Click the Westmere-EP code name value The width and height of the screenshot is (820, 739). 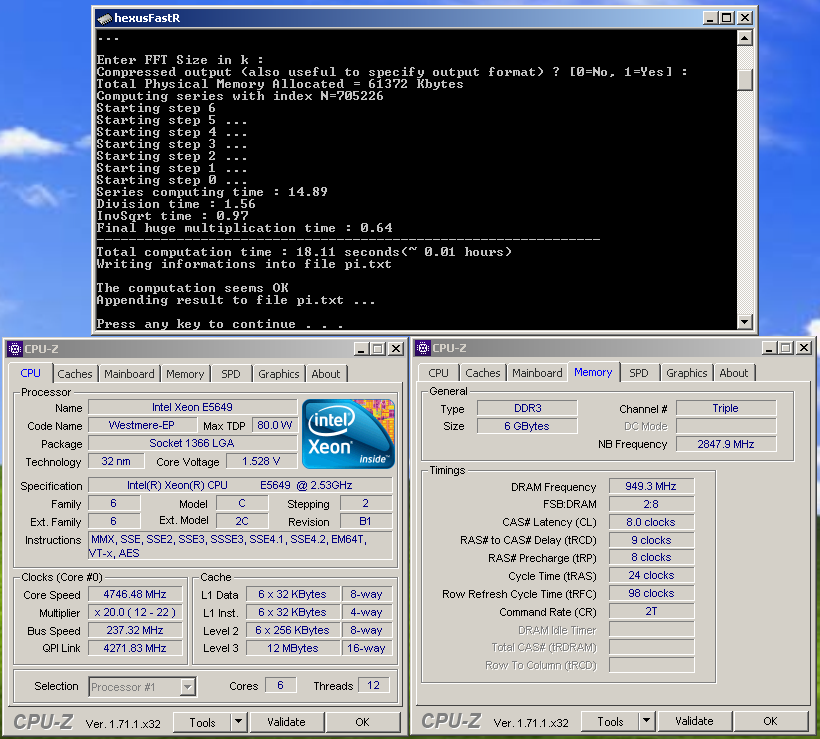click(x=141, y=425)
